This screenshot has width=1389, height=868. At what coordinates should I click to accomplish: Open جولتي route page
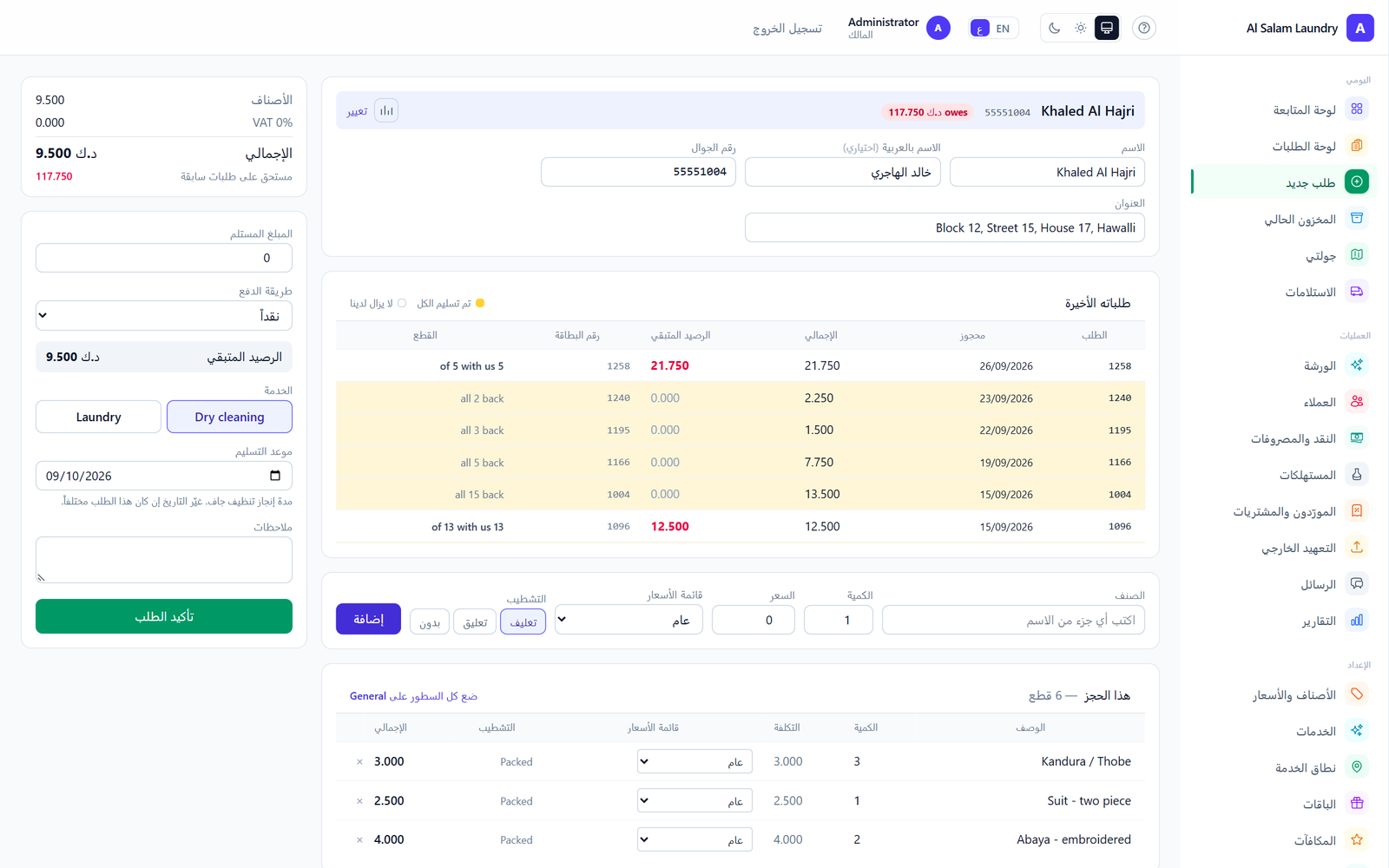pyautogui.click(x=1284, y=255)
